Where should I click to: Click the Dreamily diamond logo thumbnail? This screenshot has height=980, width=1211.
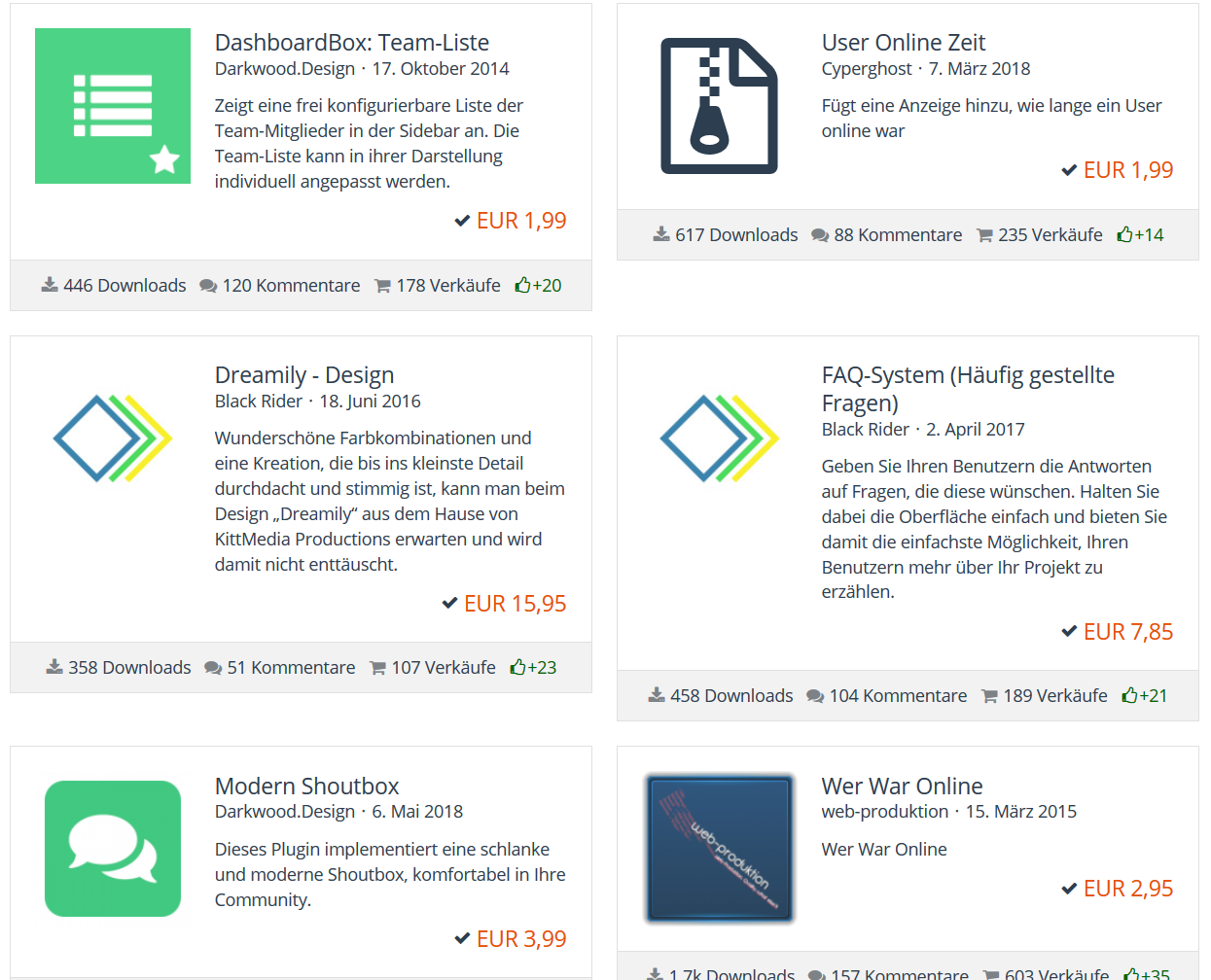click(x=113, y=438)
